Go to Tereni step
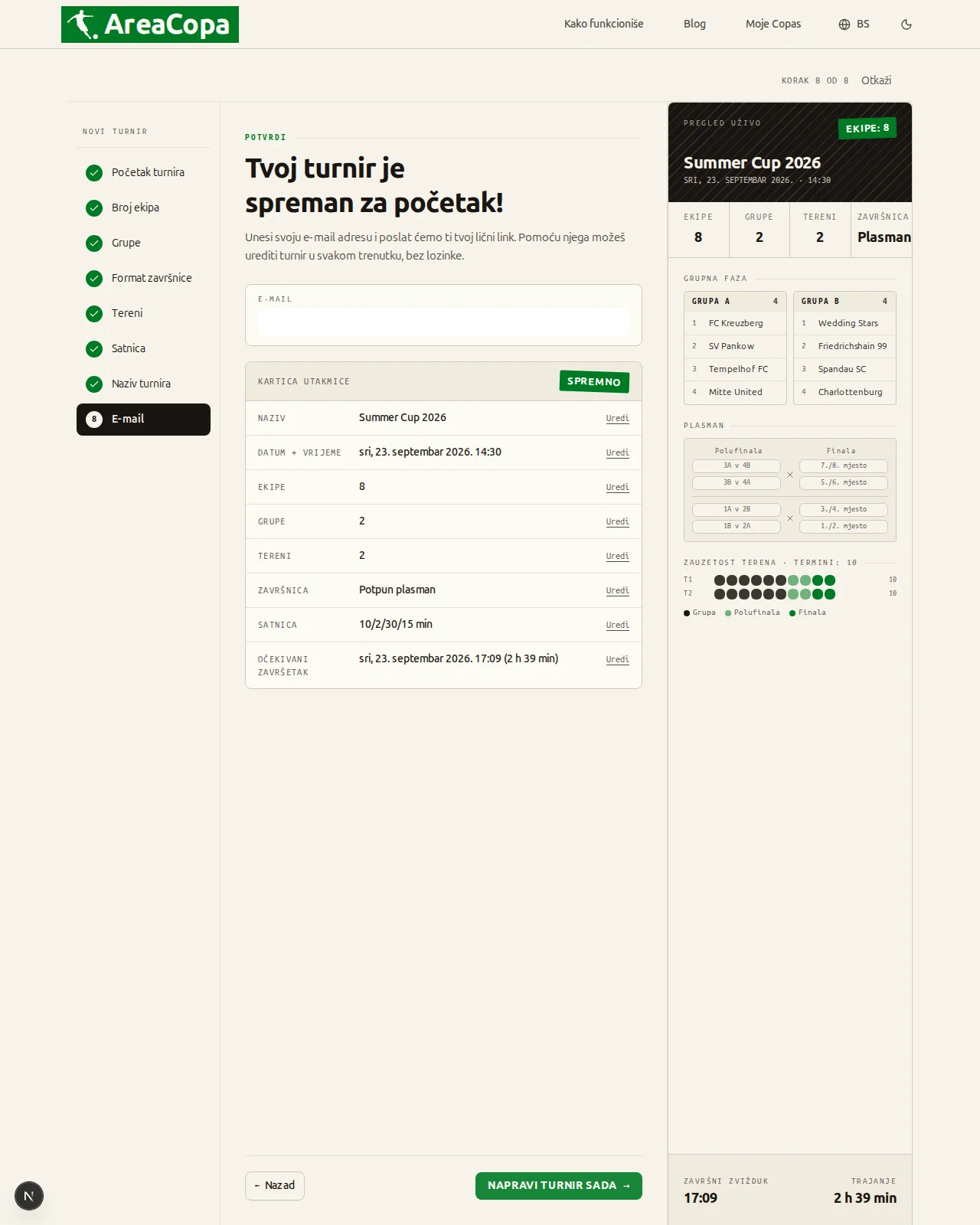Screen dimensions: 980x1225 [143, 314]
